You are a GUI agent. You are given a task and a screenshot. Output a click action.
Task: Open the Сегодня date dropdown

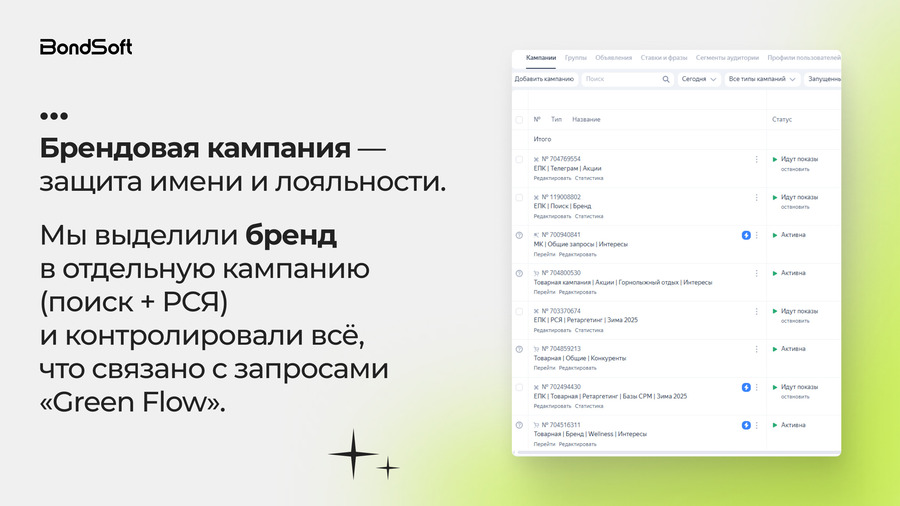pyautogui.click(x=699, y=79)
